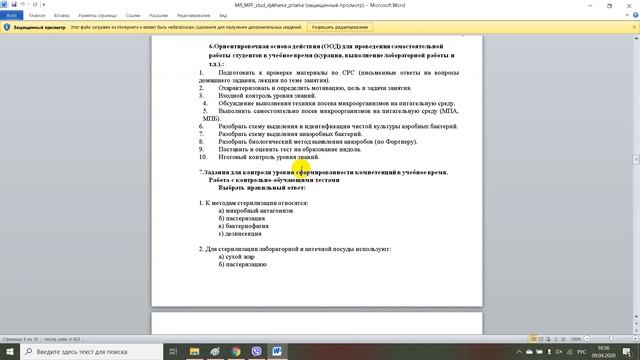Close the protected view message bar
This screenshot has height=360, width=640.
pos(634,27)
